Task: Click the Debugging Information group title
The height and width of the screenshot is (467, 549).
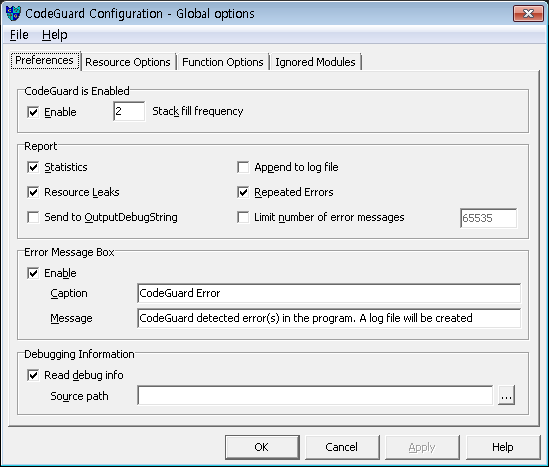Action: coord(79,354)
